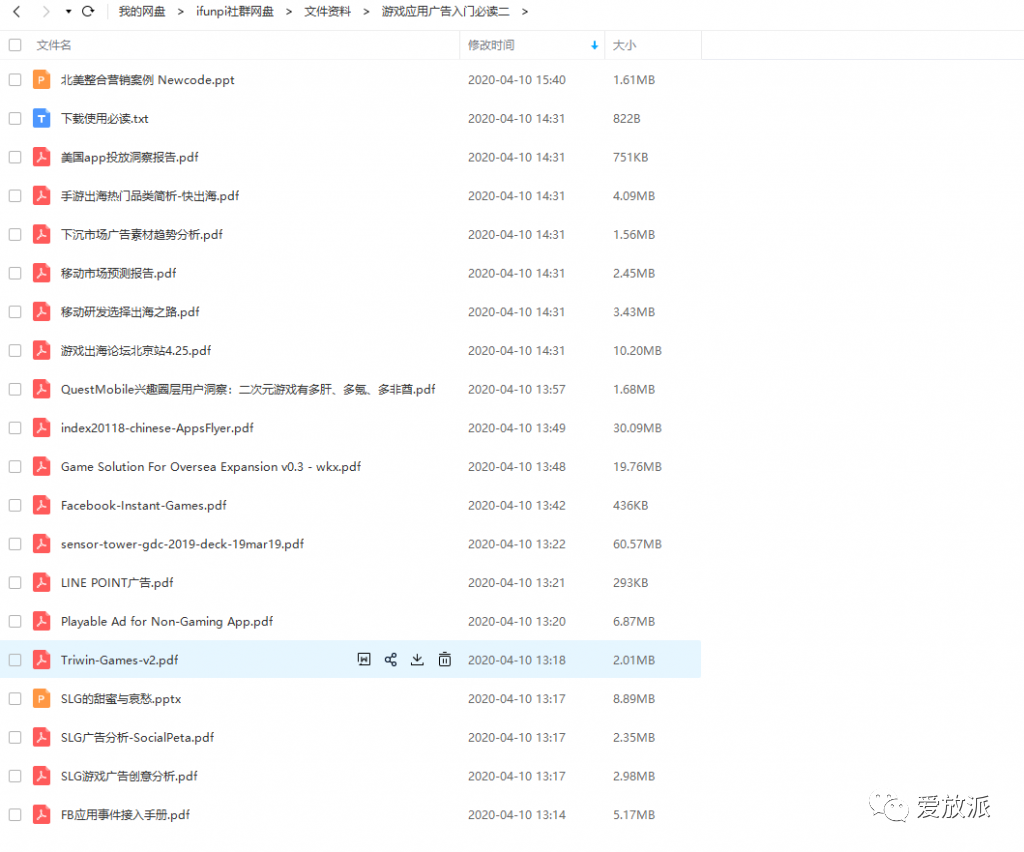This screenshot has width=1024, height=852.
Task: Open the file 北美整合营销案例 Newcode.ppt
Action: tap(148, 80)
